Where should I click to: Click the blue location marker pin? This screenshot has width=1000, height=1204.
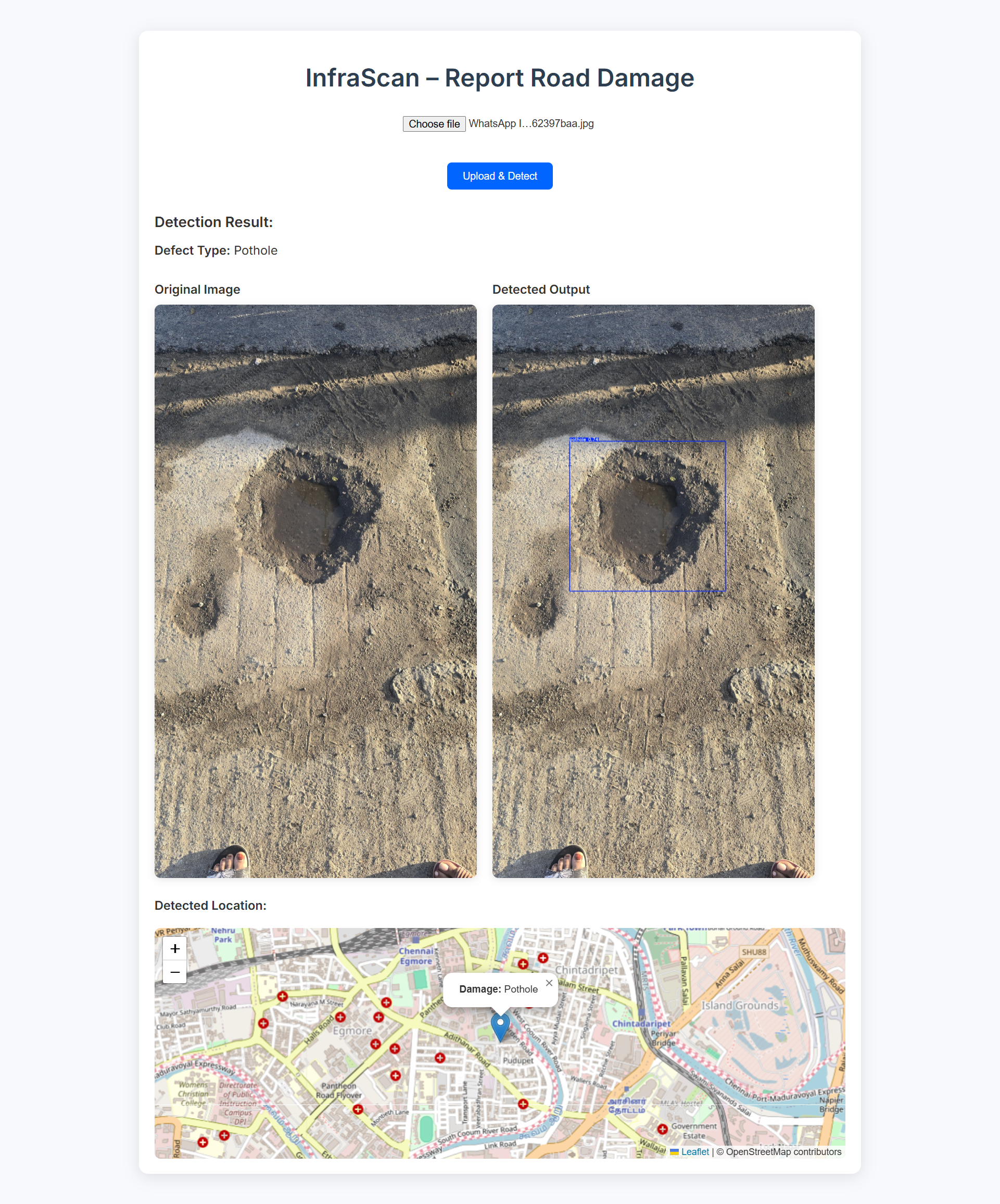click(x=500, y=1025)
